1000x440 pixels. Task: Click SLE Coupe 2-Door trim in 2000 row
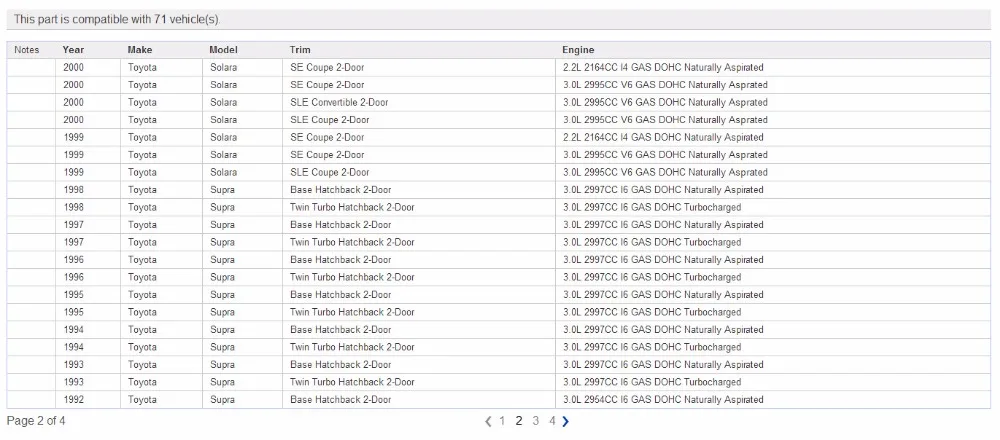[418, 120]
